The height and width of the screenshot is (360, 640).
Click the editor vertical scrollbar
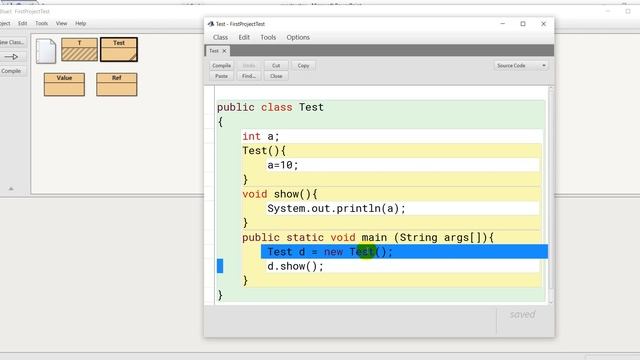click(x=551, y=195)
